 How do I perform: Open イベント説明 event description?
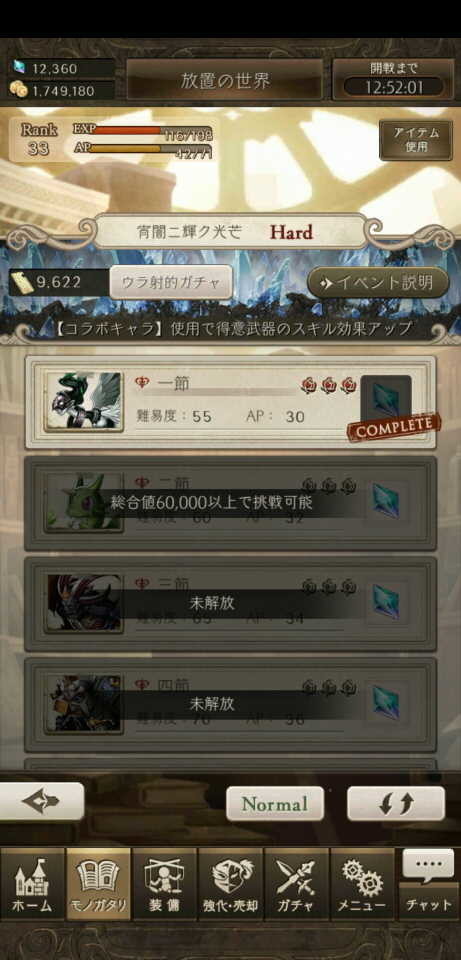click(378, 282)
